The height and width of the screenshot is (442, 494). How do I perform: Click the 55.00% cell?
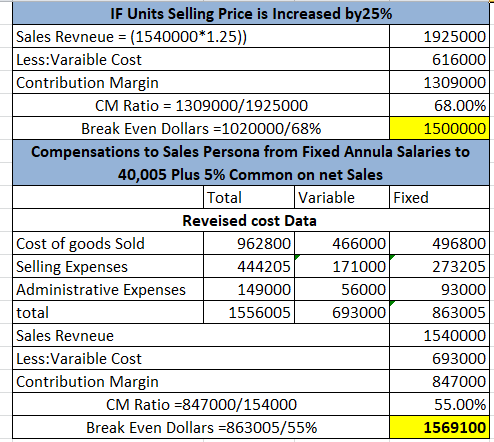tap(439, 404)
